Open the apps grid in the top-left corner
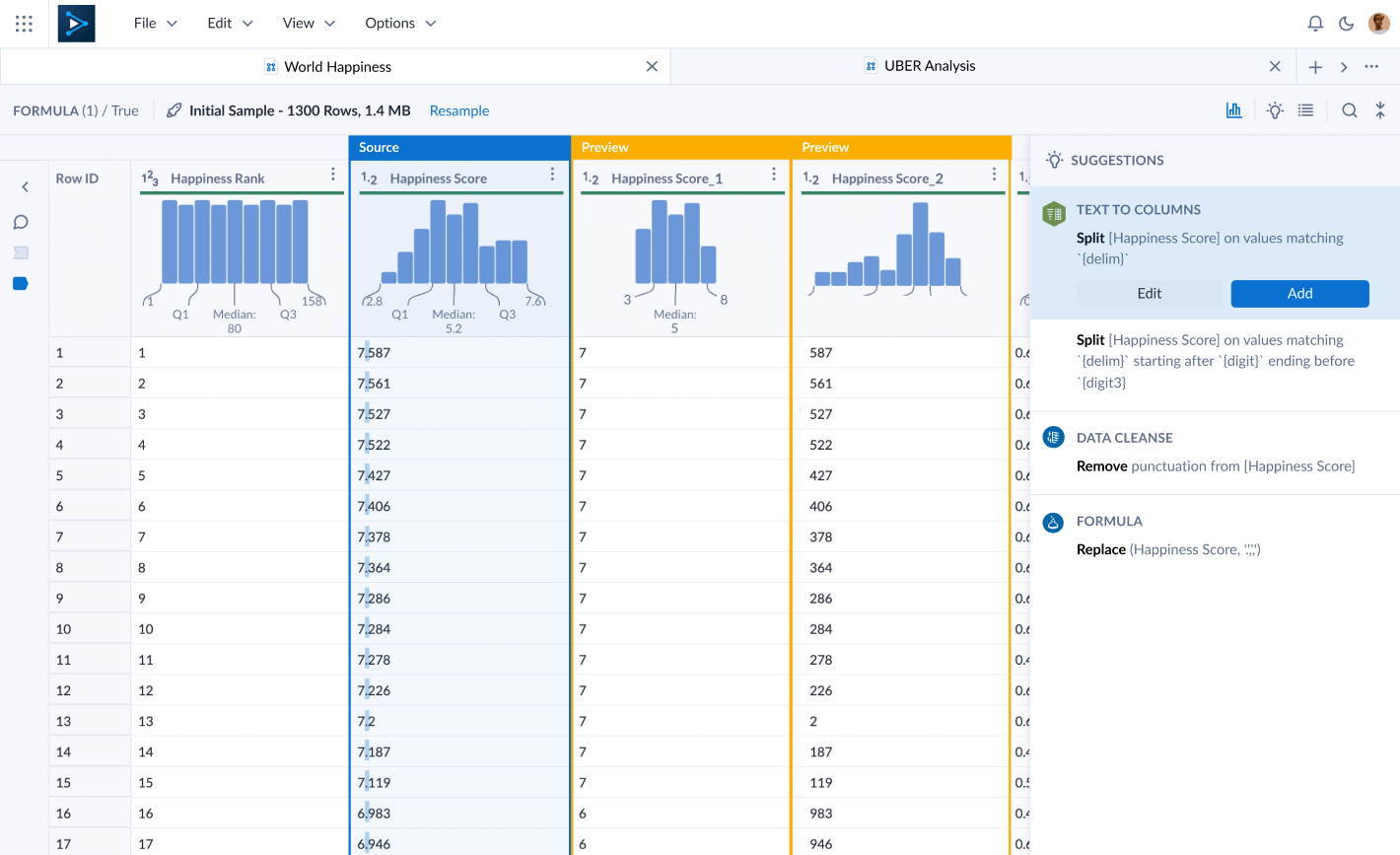Screen dimensions: 1400x855 tap(24, 23)
